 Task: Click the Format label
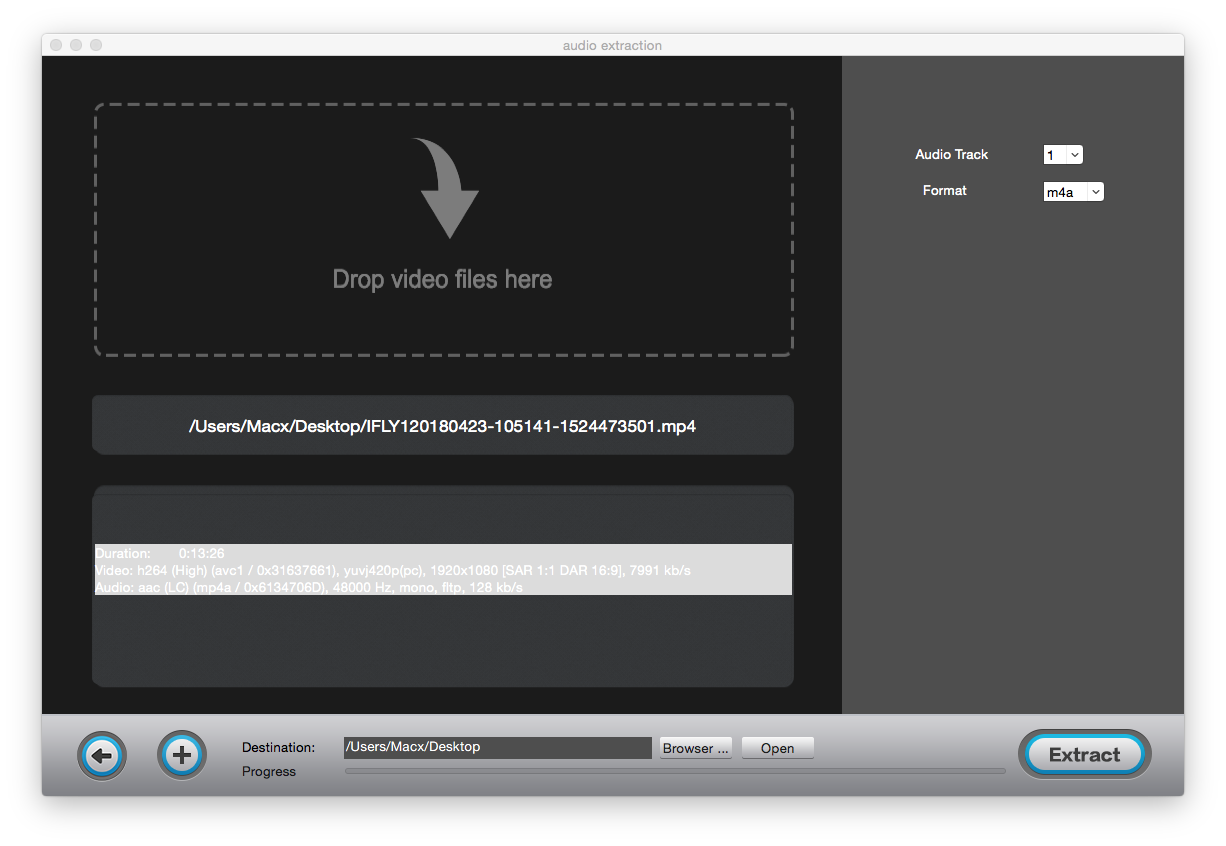945,190
